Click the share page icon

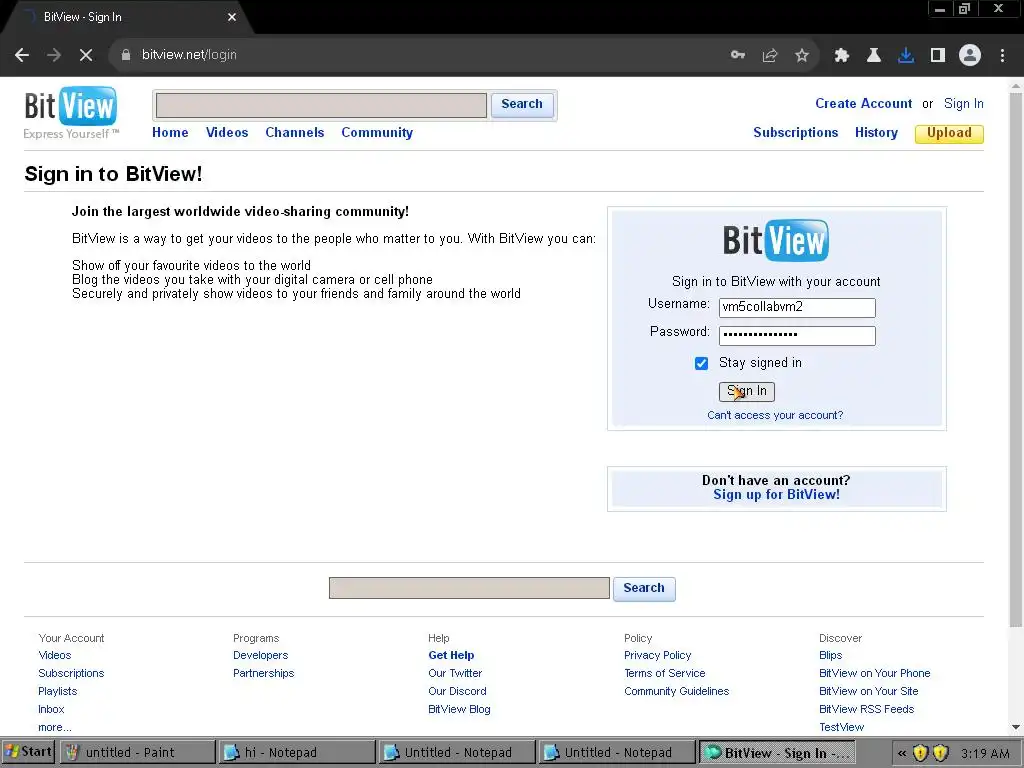770,56
